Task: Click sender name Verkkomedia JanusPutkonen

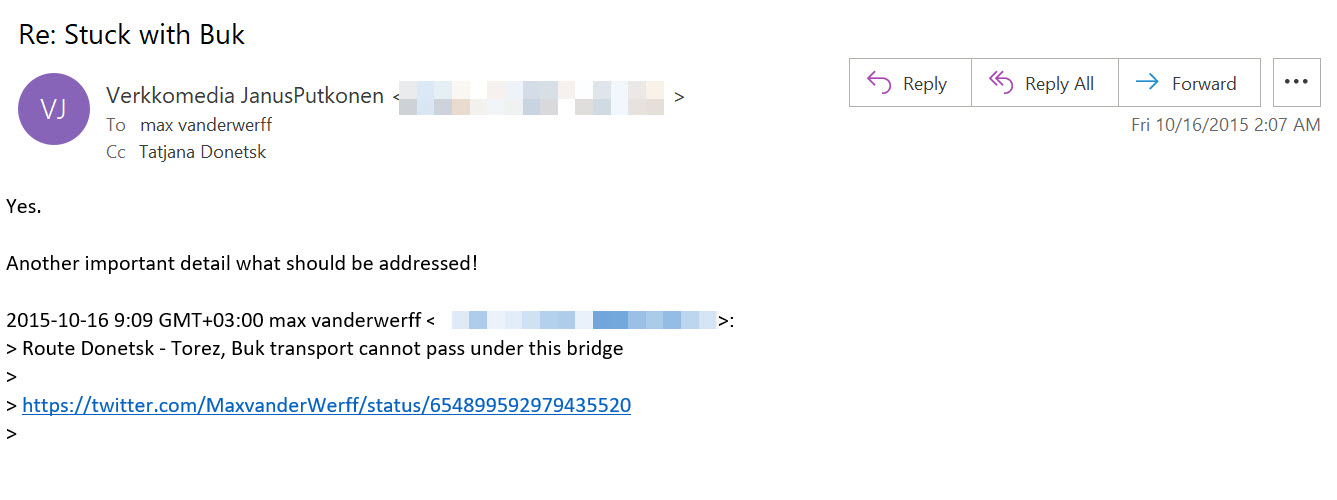Action: pyautogui.click(x=245, y=96)
